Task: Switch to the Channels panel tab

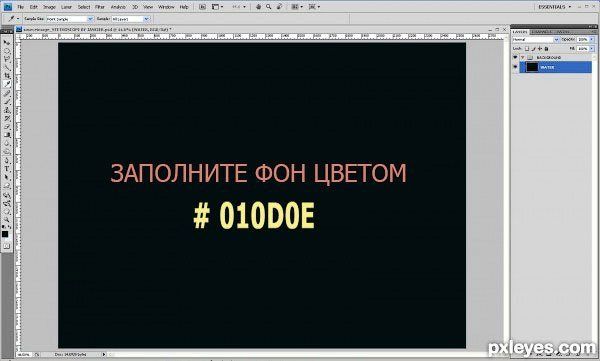Action: point(541,32)
